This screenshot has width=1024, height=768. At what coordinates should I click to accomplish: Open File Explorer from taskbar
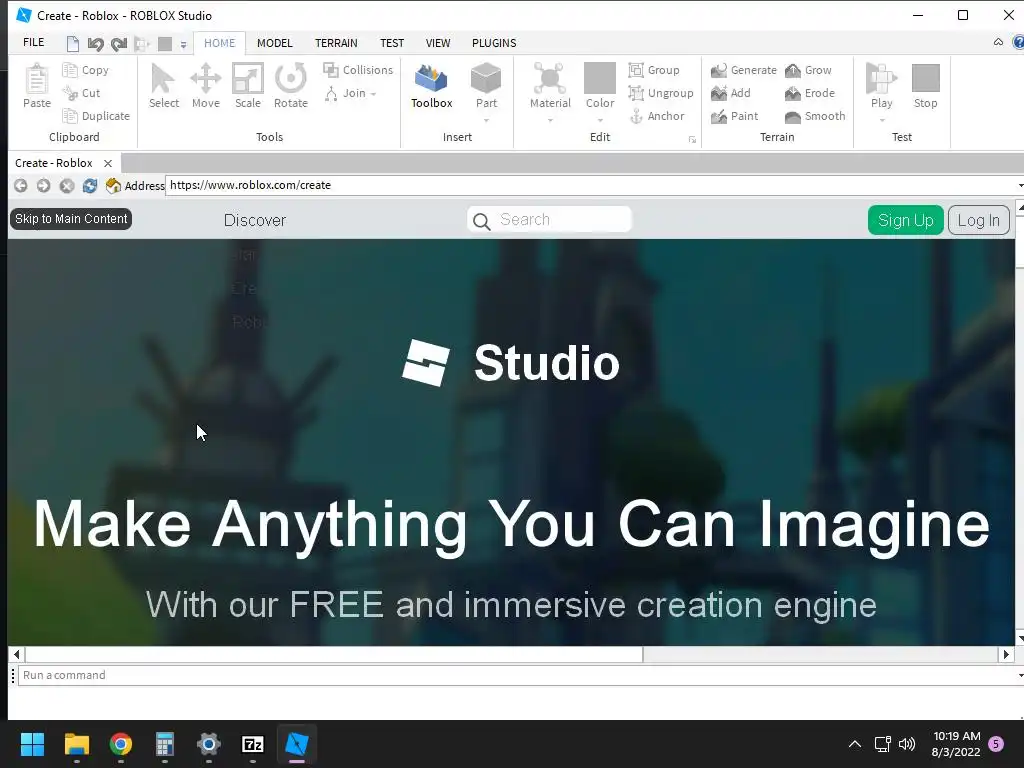click(76, 744)
